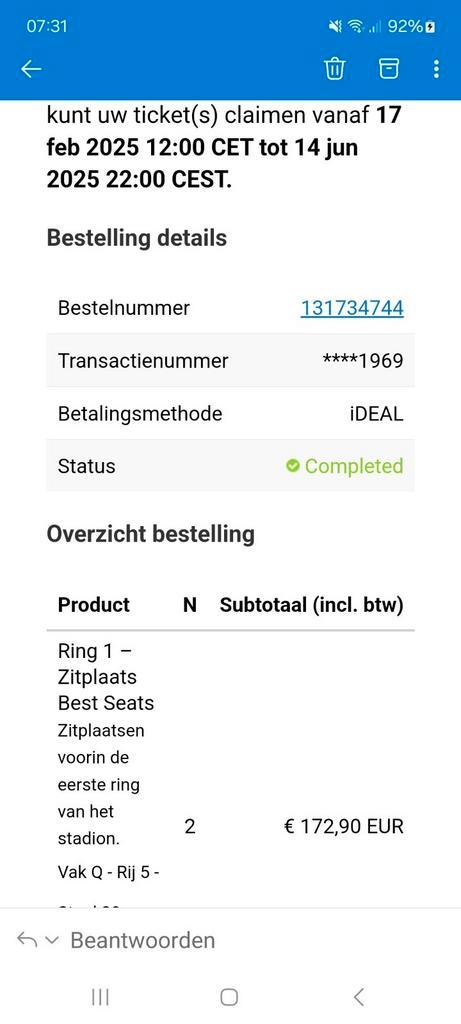Image resolution: width=461 pixels, height=1024 pixels.
Task: Tap the reply arrow icon
Action: click(26, 940)
